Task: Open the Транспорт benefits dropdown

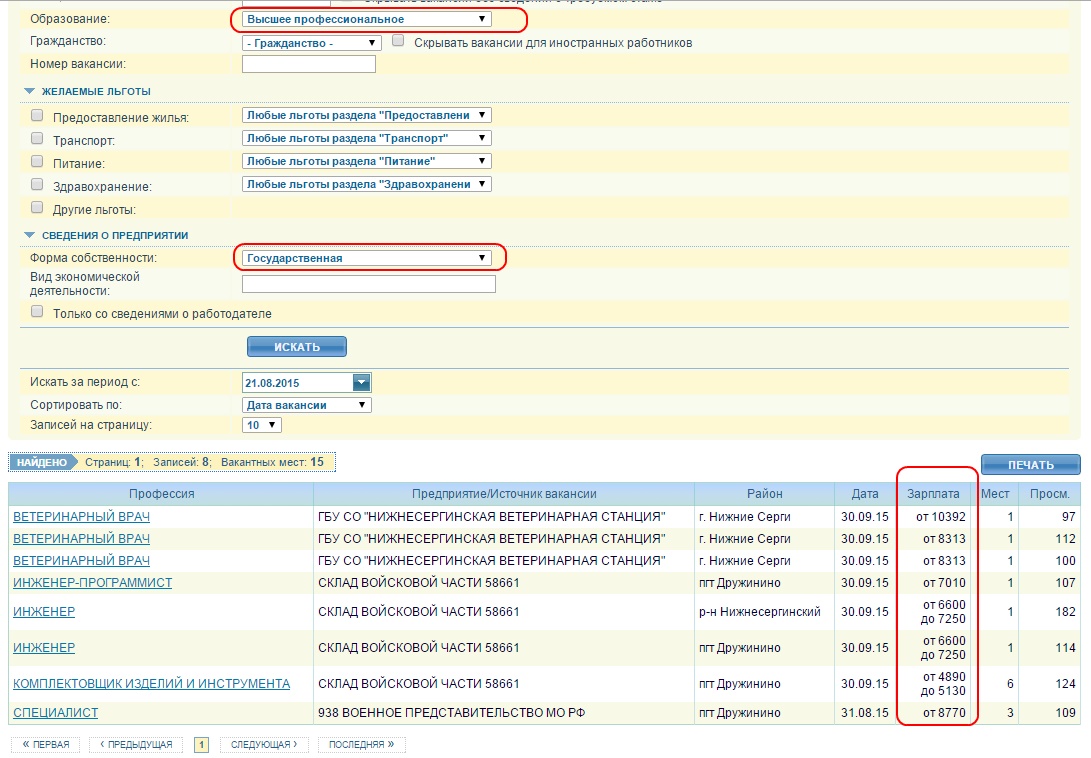Action: click(x=367, y=139)
